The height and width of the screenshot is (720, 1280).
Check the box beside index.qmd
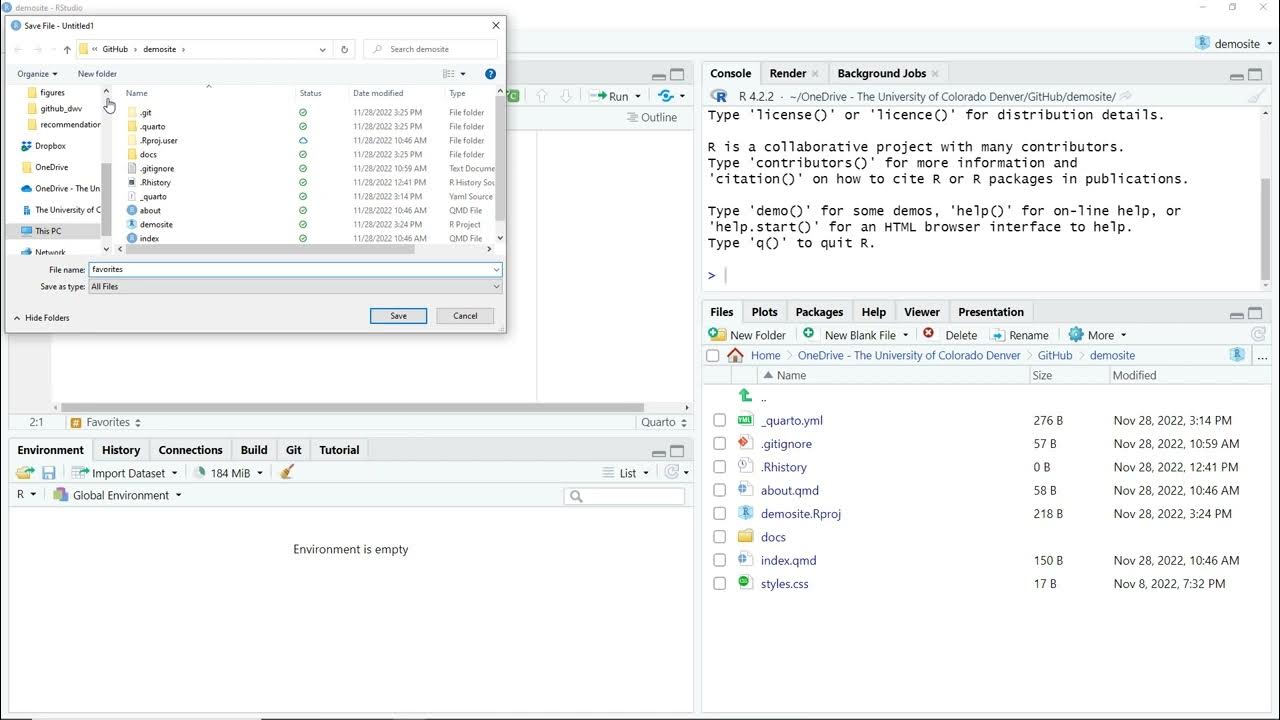(x=719, y=560)
